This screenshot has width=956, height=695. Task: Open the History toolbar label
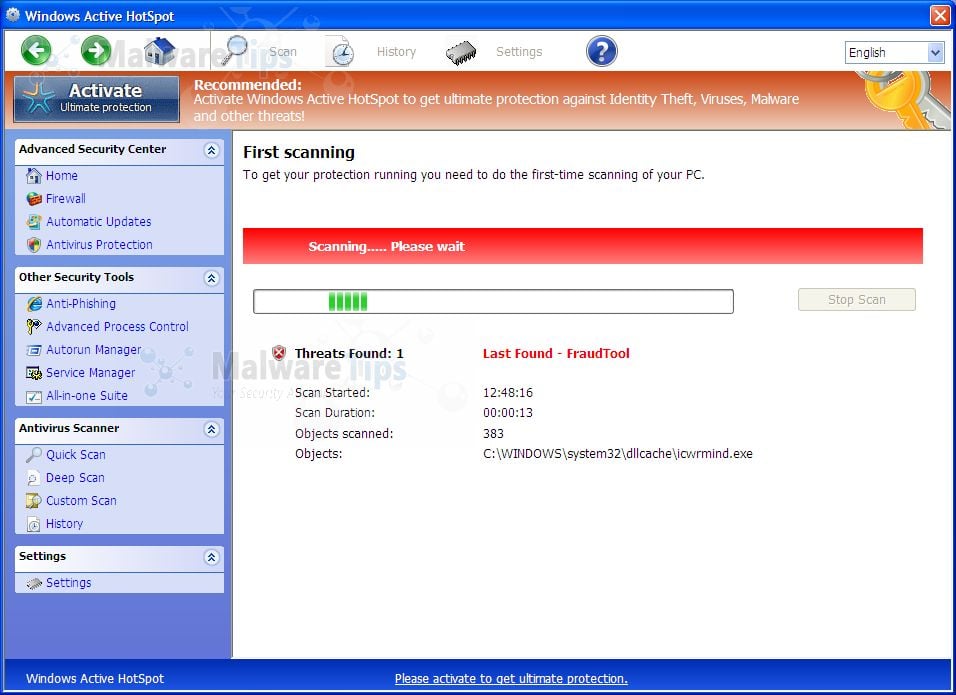396,52
